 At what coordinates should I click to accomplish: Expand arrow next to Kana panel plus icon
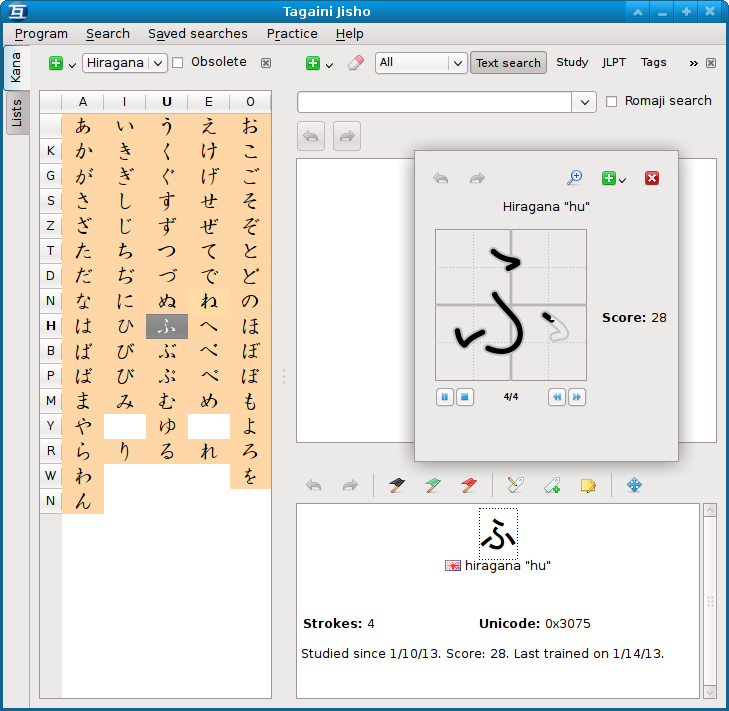(x=73, y=66)
